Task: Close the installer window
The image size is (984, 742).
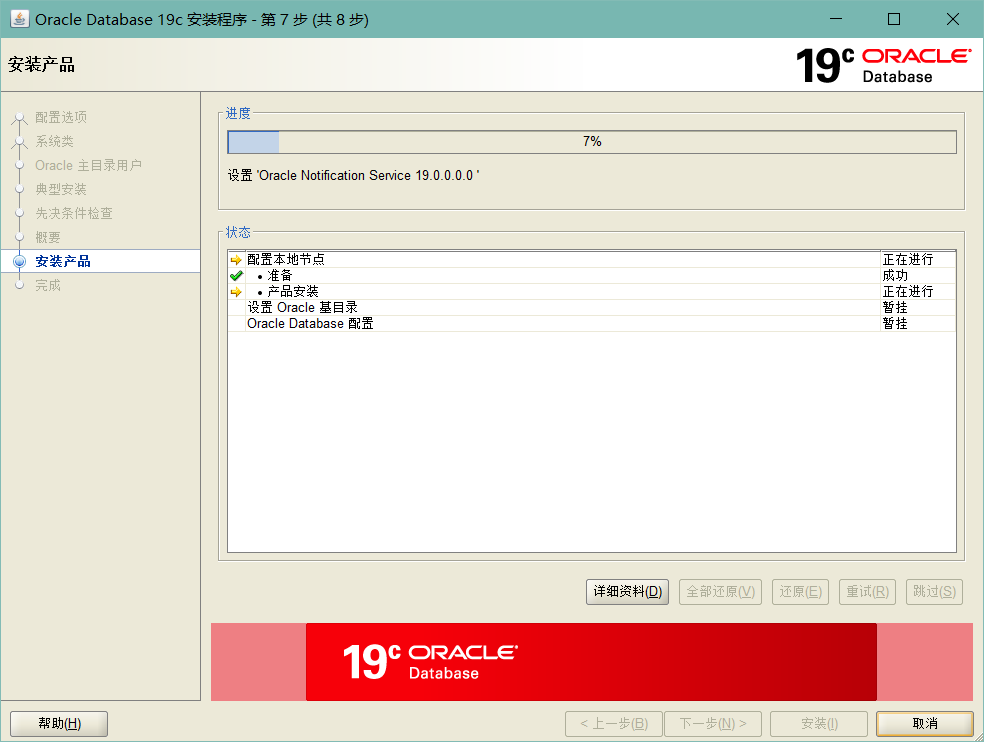Action: pyautogui.click(x=953, y=19)
